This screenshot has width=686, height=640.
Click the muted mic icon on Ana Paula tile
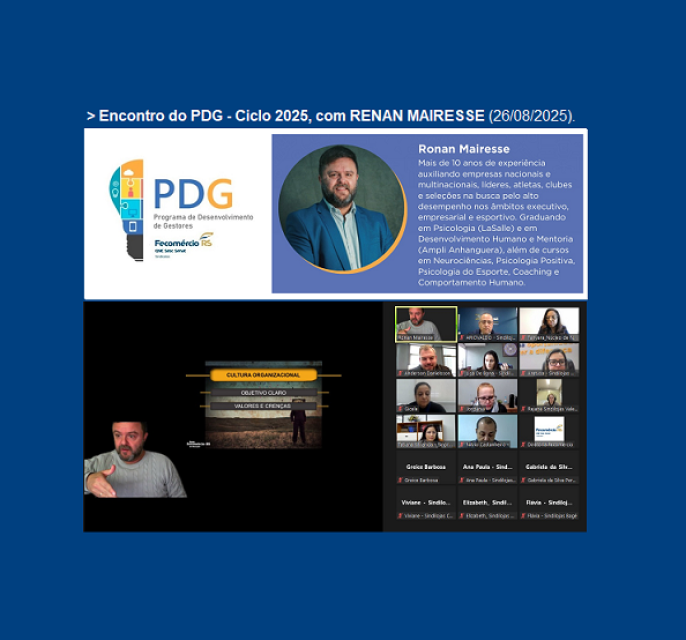pos(461,480)
